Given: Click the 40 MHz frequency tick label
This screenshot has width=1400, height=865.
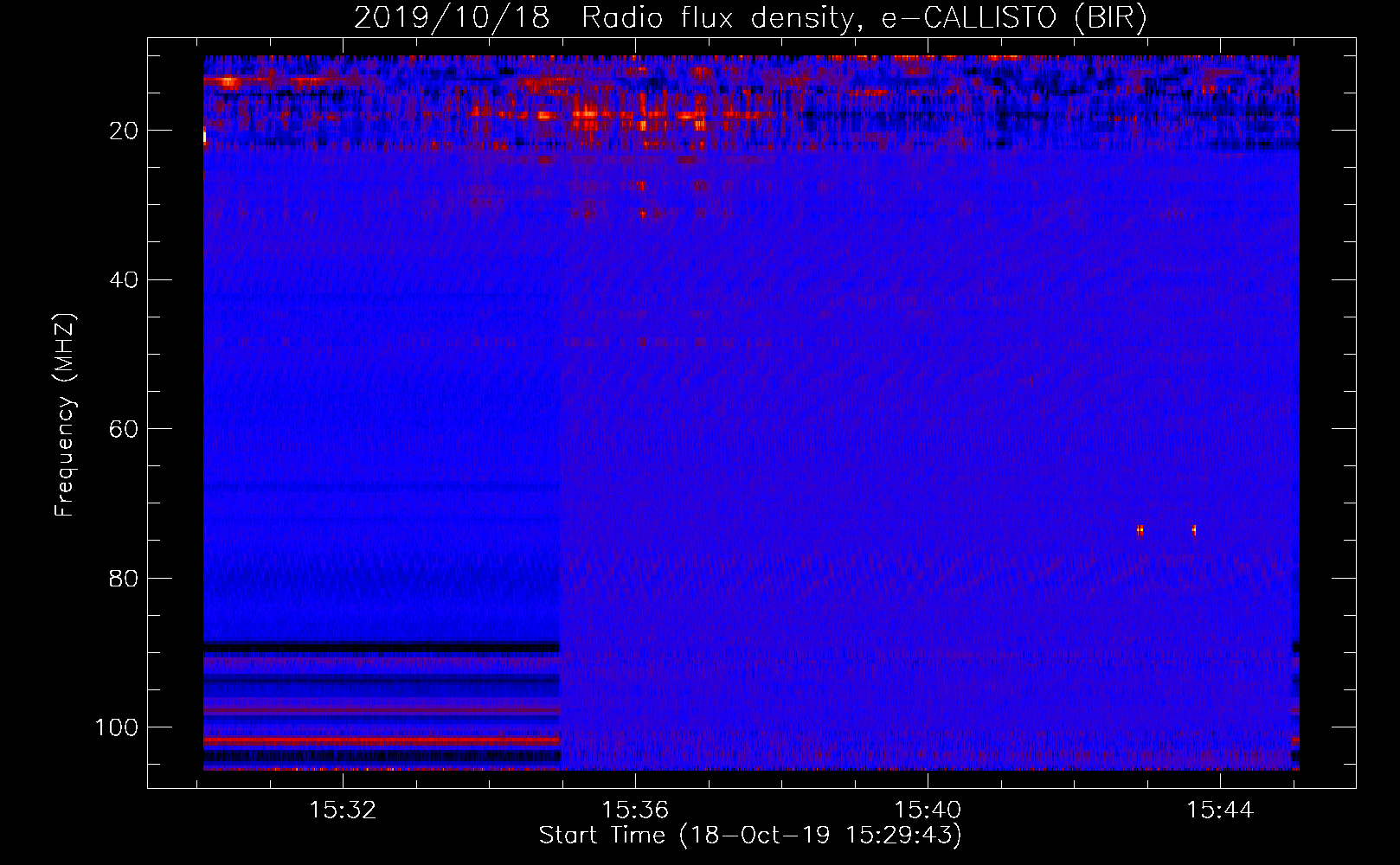Looking at the screenshot, I should 125,279.
